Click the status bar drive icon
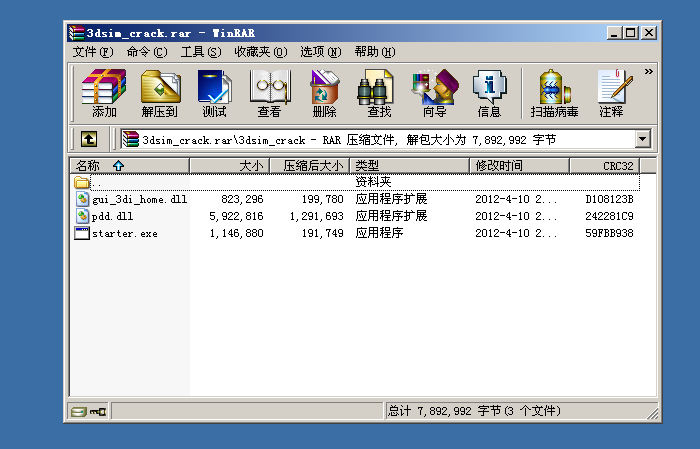The image size is (700, 449). point(79,412)
